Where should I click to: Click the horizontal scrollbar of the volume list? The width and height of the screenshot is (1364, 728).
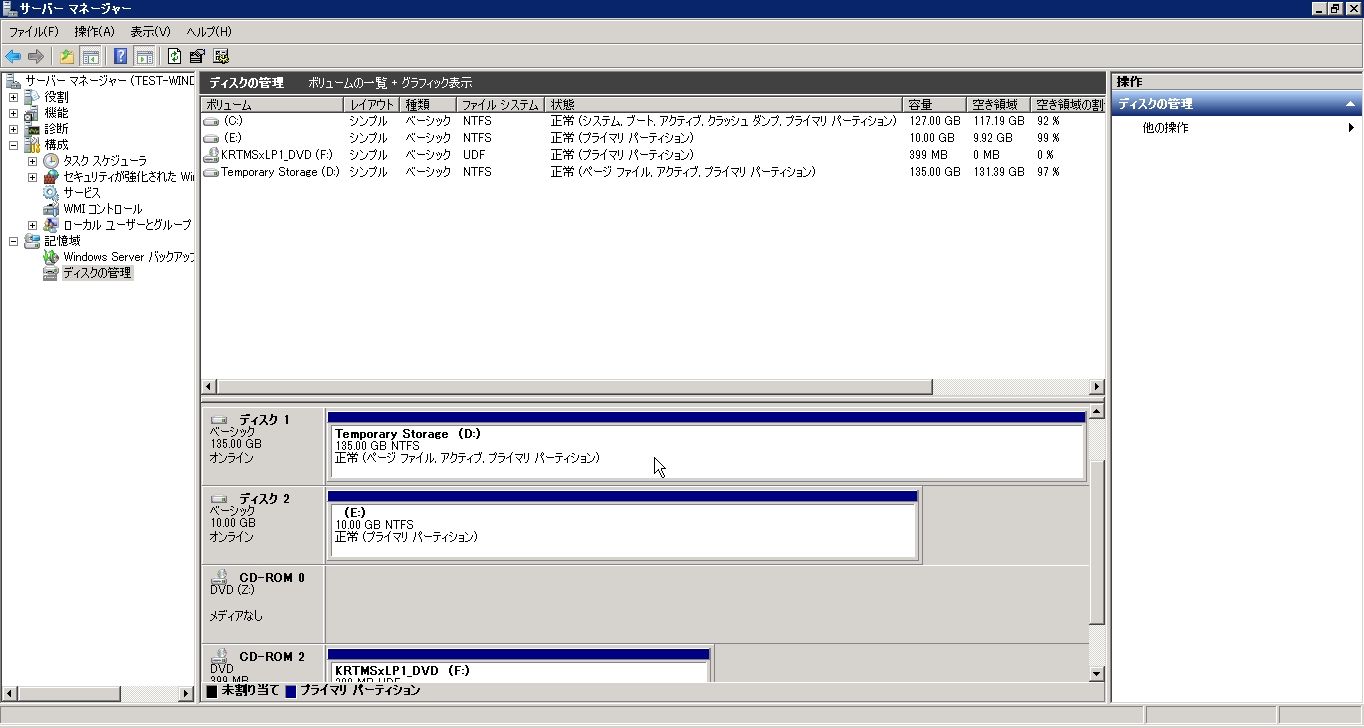pos(575,387)
